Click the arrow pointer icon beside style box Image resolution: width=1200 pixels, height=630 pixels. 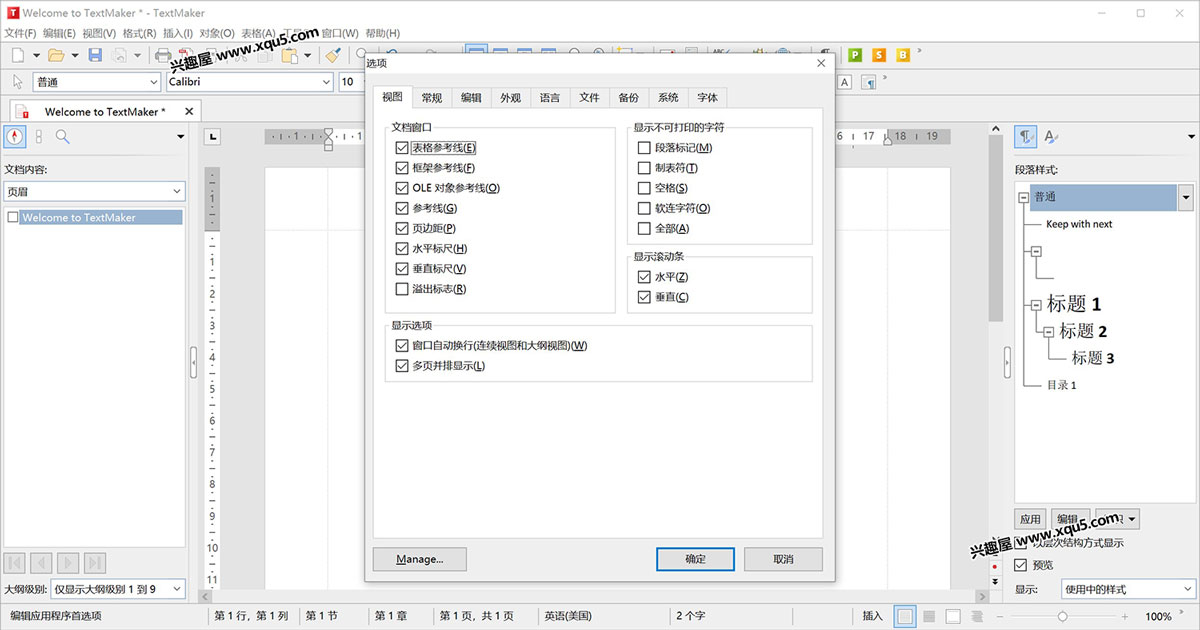(18, 82)
